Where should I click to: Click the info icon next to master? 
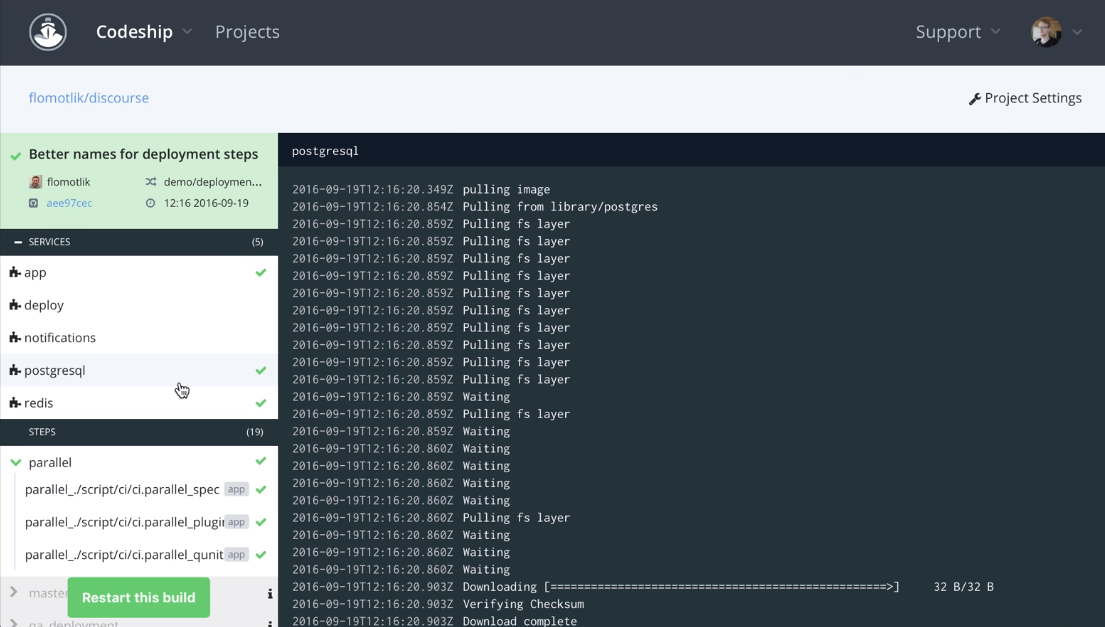pyautogui.click(x=270, y=592)
